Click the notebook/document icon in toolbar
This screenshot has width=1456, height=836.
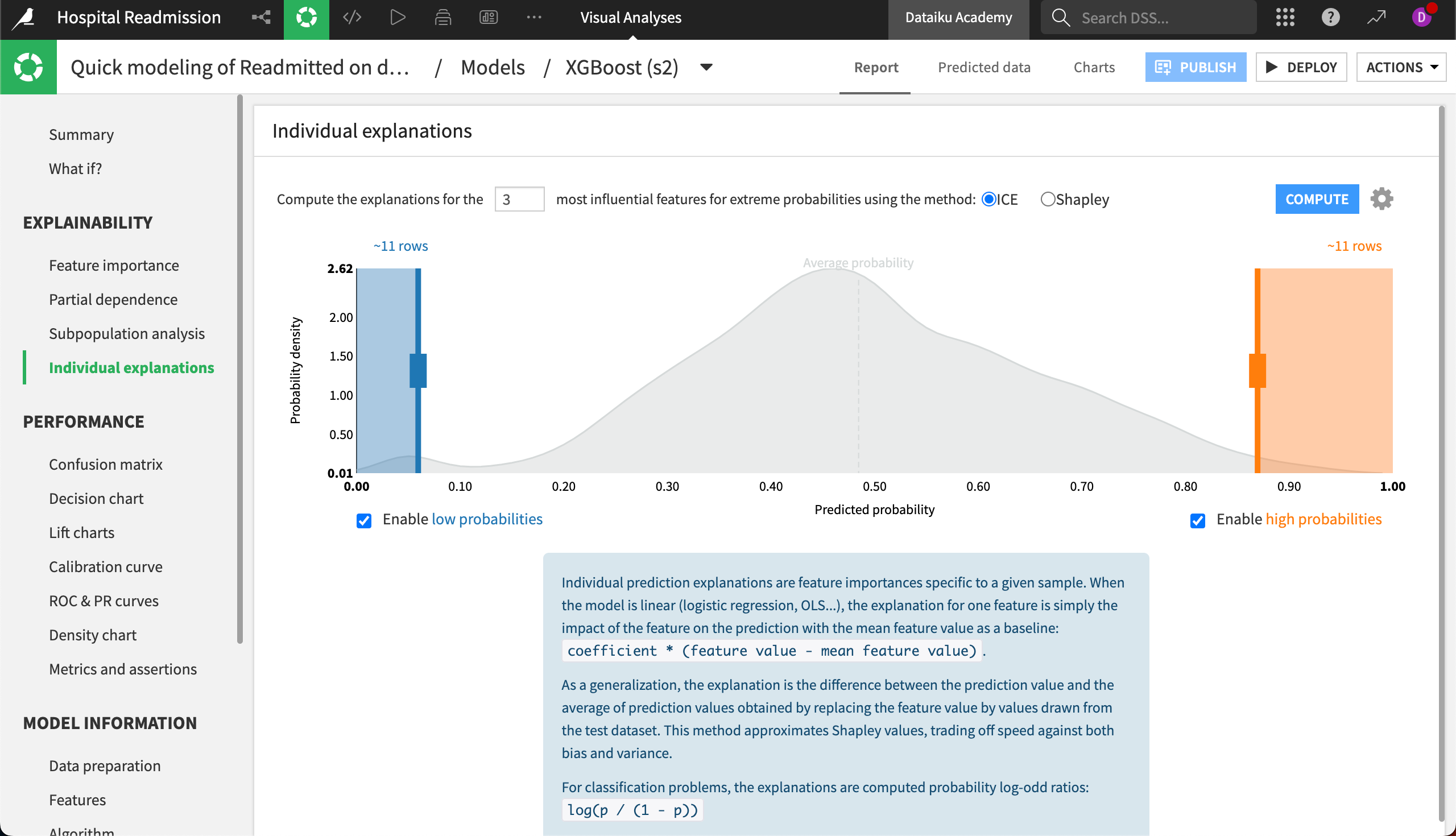(x=444, y=17)
